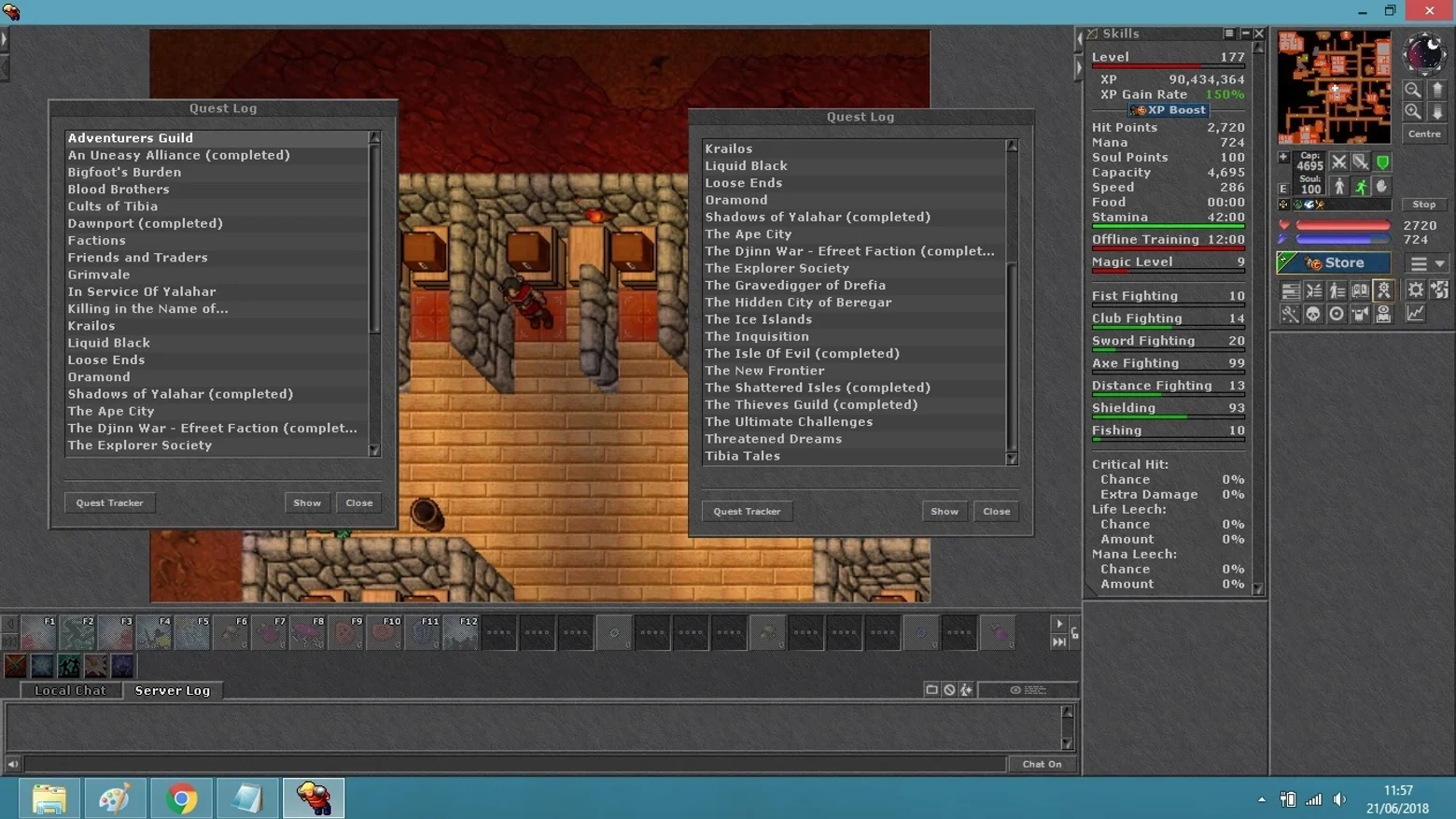Open the Store
This screenshot has width=1456, height=819.
(x=1334, y=263)
